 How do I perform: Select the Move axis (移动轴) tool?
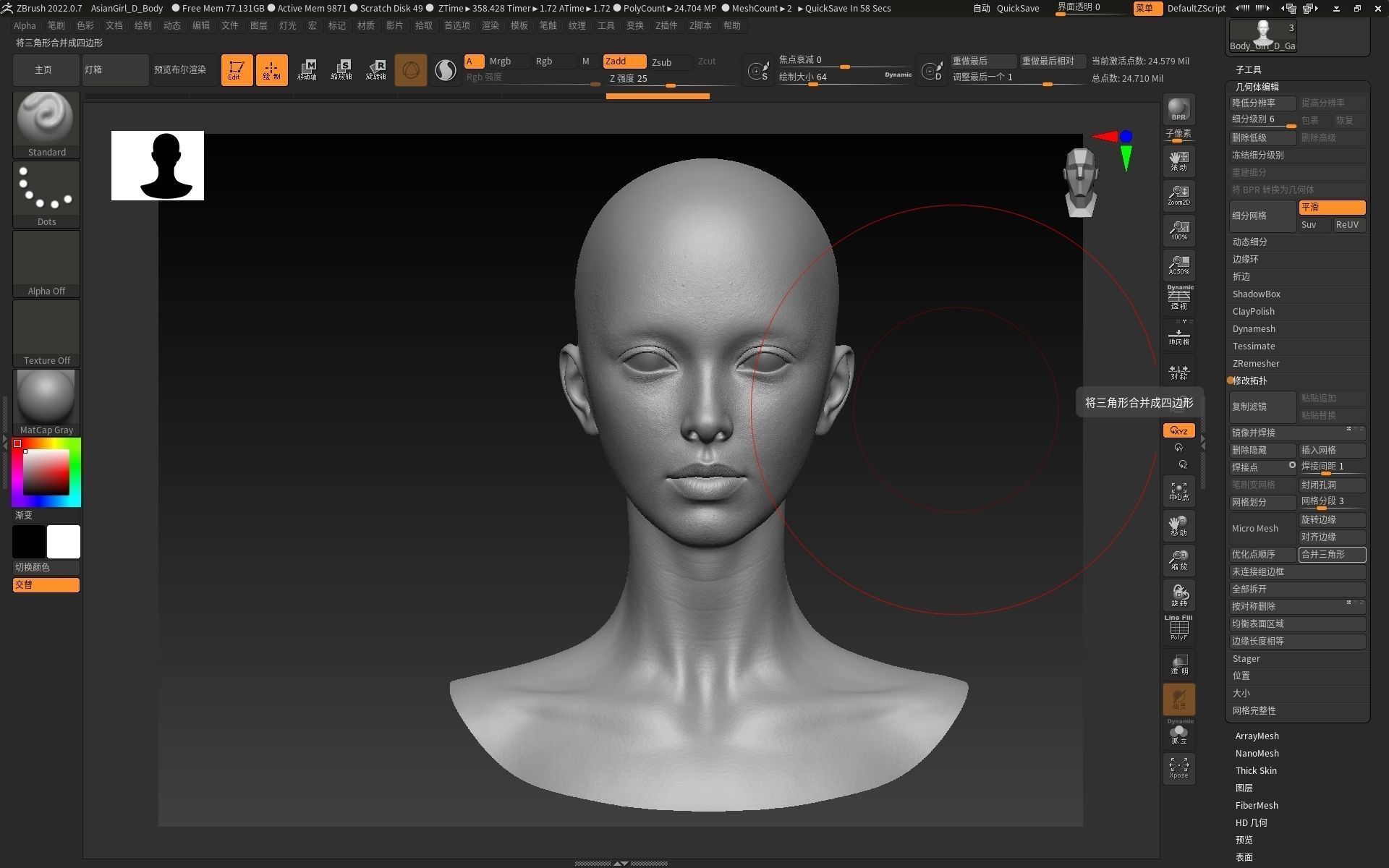pyautogui.click(x=307, y=70)
